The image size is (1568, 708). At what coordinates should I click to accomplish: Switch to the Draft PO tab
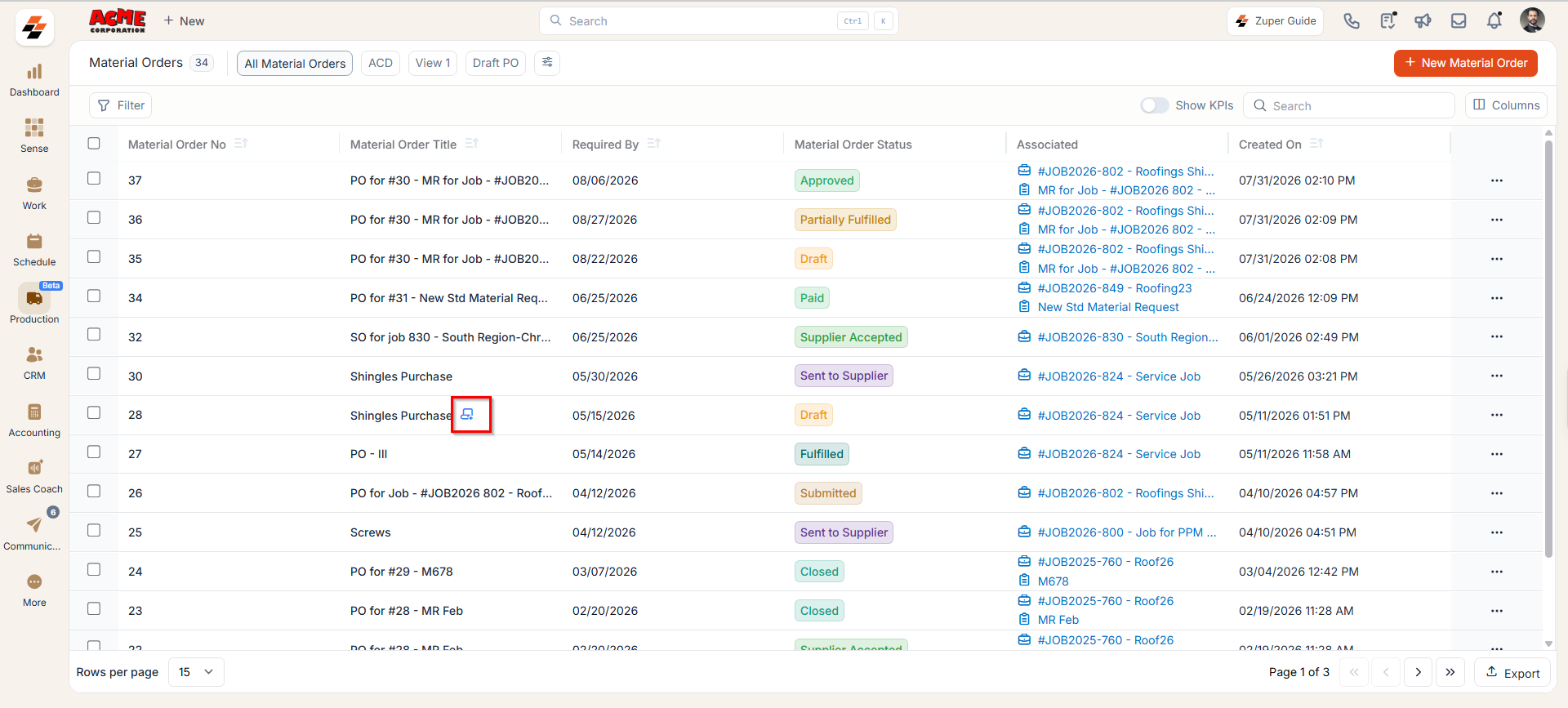point(496,63)
